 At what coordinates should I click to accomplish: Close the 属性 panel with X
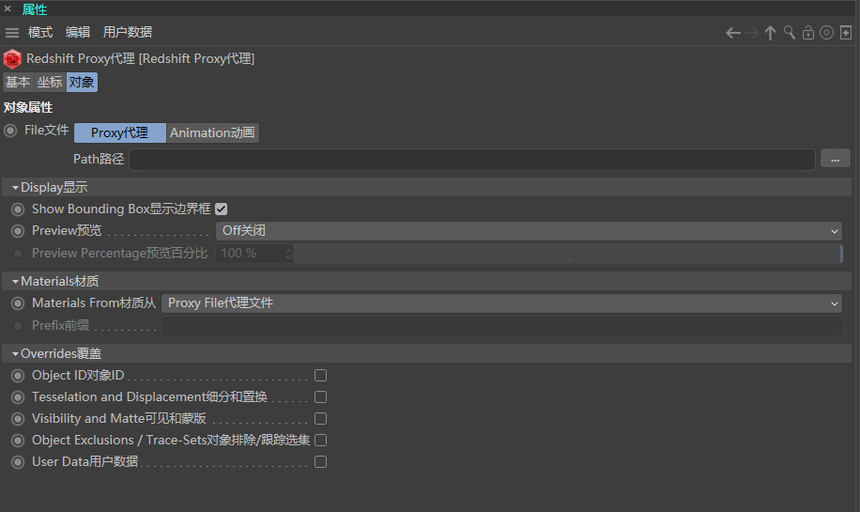[7, 9]
